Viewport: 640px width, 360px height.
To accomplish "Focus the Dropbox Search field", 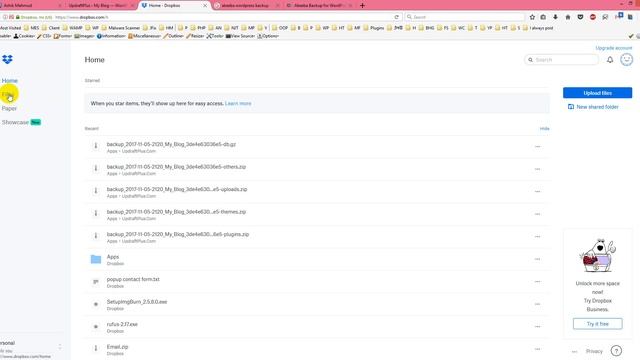I will 561,60.
